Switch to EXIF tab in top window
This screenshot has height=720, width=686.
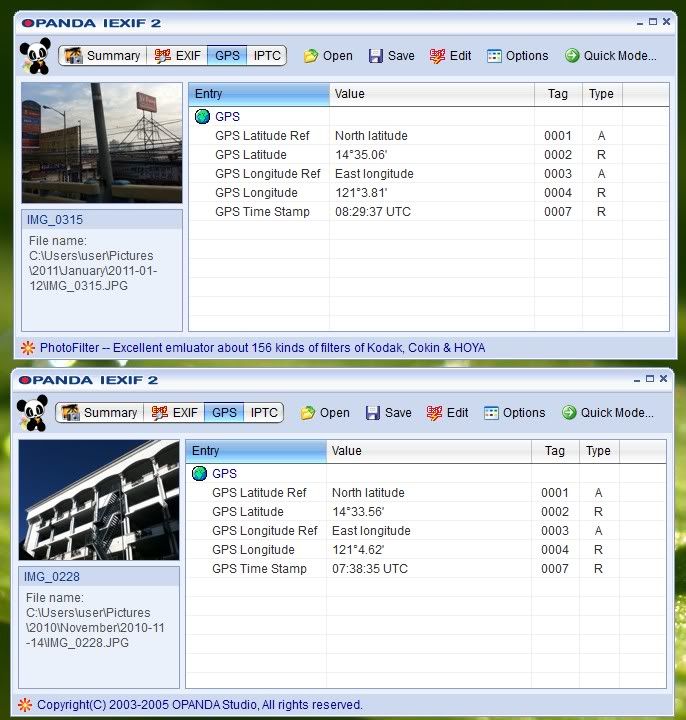(x=177, y=56)
